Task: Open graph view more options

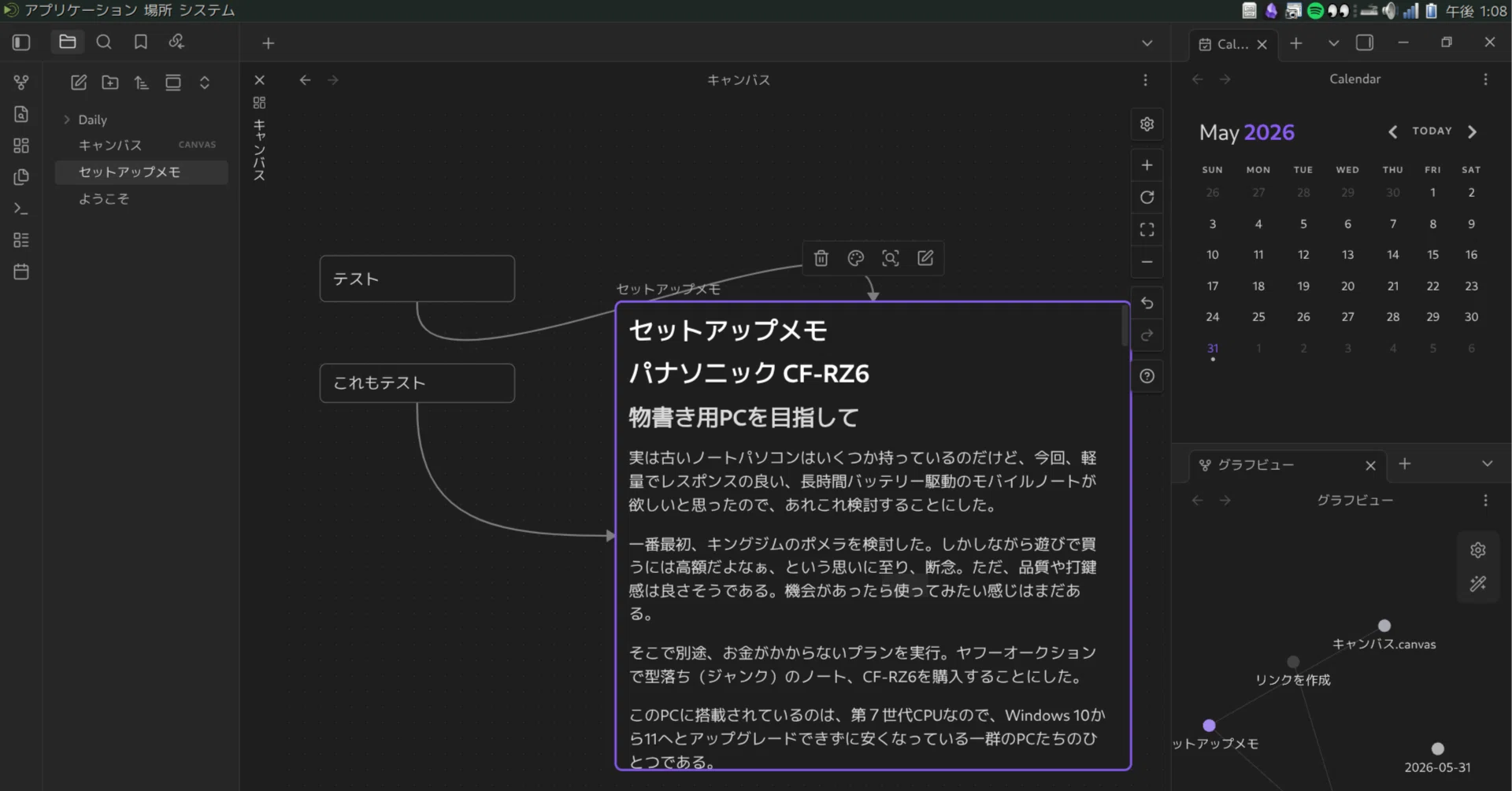Action: tap(1485, 501)
